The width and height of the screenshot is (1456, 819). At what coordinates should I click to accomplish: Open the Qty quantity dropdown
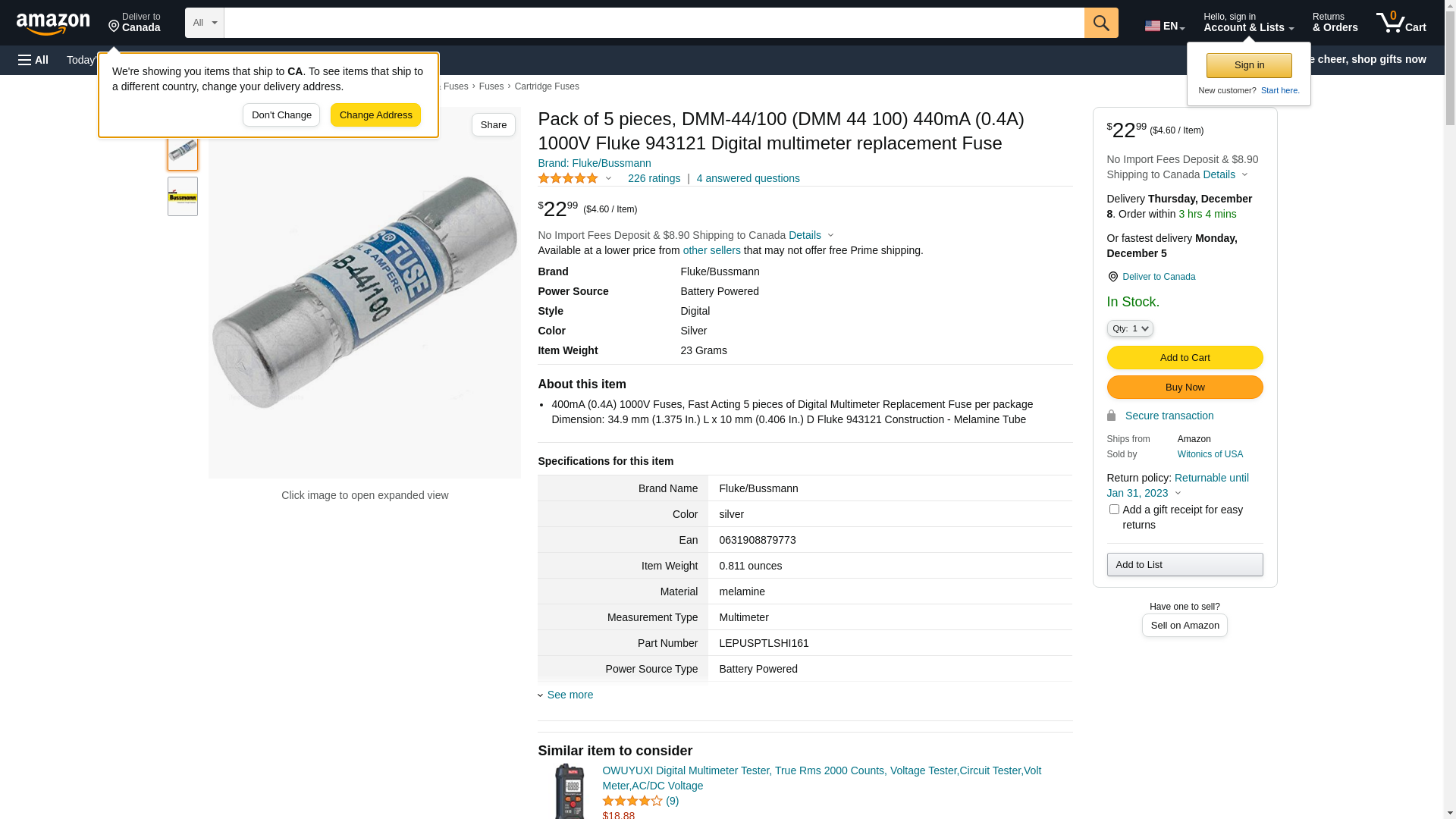tap(1130, 328)
